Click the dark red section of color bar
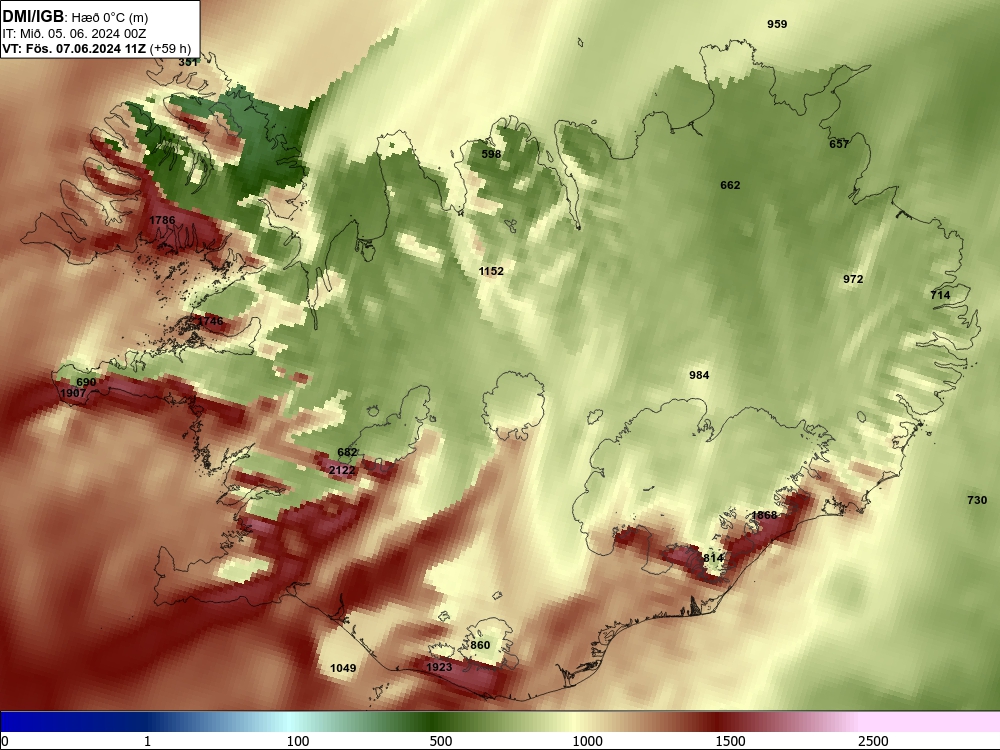Viewport: 1000px width, 750px height. tap(714, 721)
